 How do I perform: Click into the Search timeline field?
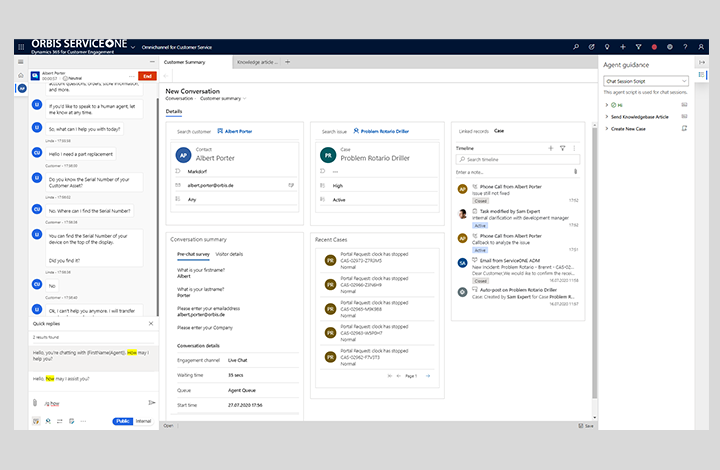click(x=518, y=159)
